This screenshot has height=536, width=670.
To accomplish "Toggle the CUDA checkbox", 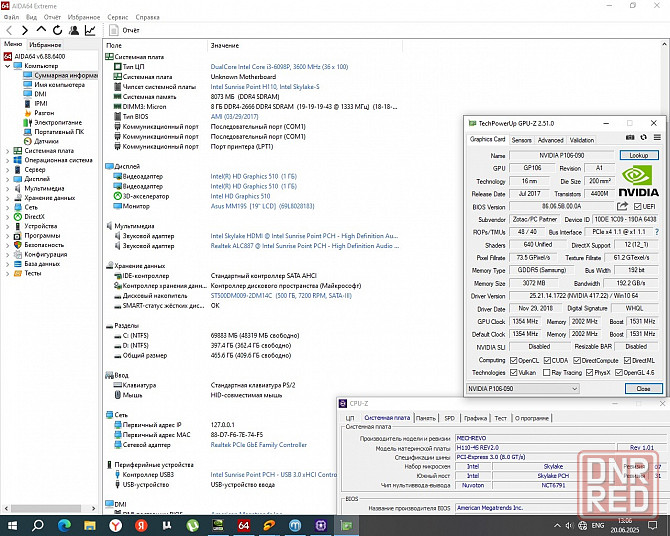I will click(x=547, y=361).
